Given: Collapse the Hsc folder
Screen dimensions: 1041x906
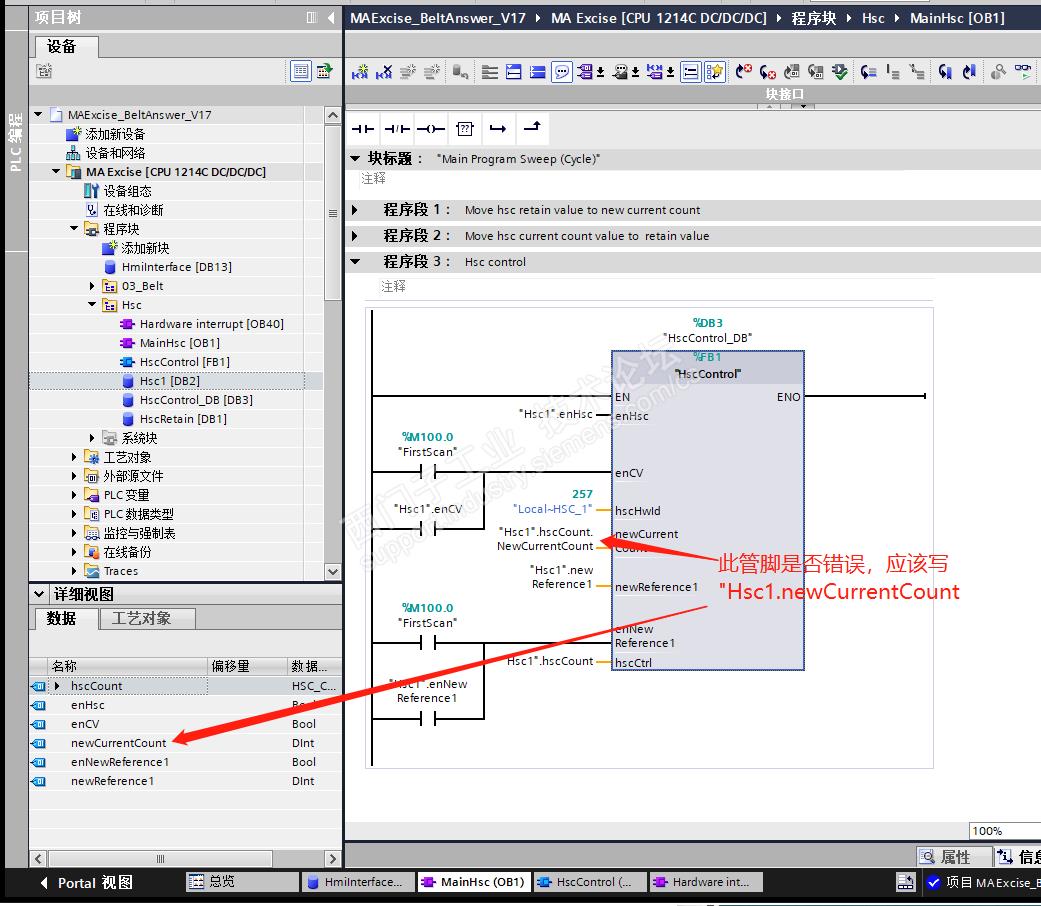Looking at the screenshot, I should click(x=92, y=305).
